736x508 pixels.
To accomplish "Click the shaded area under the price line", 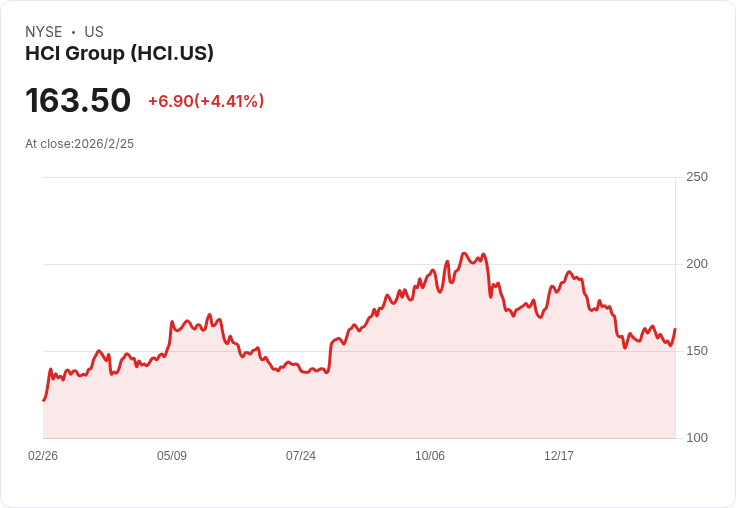I will point(357,399).
